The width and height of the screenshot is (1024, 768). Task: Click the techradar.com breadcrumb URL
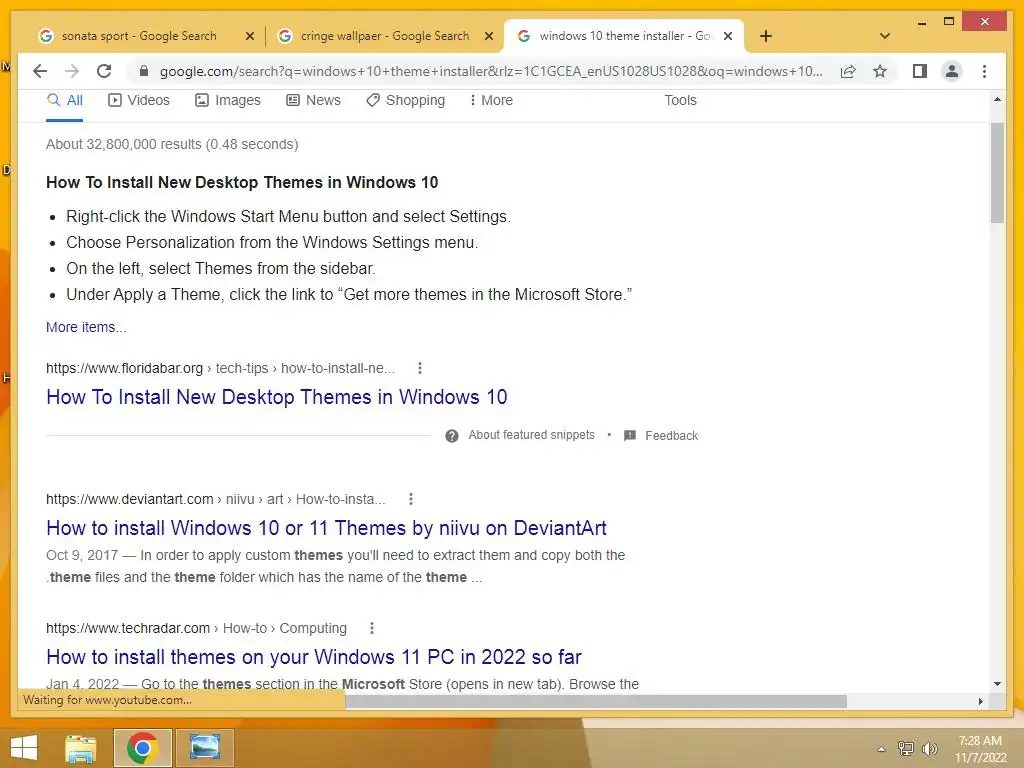coord(196,628)
